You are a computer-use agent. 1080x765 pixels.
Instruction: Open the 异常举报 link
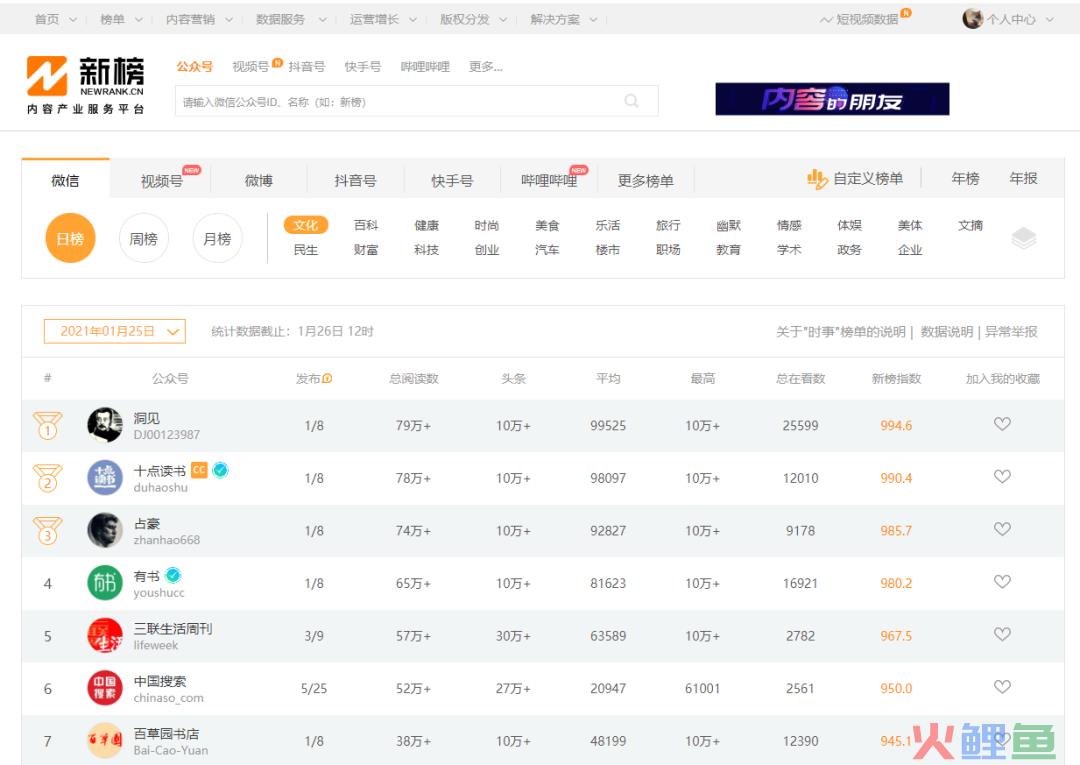tap(1010, 332)
